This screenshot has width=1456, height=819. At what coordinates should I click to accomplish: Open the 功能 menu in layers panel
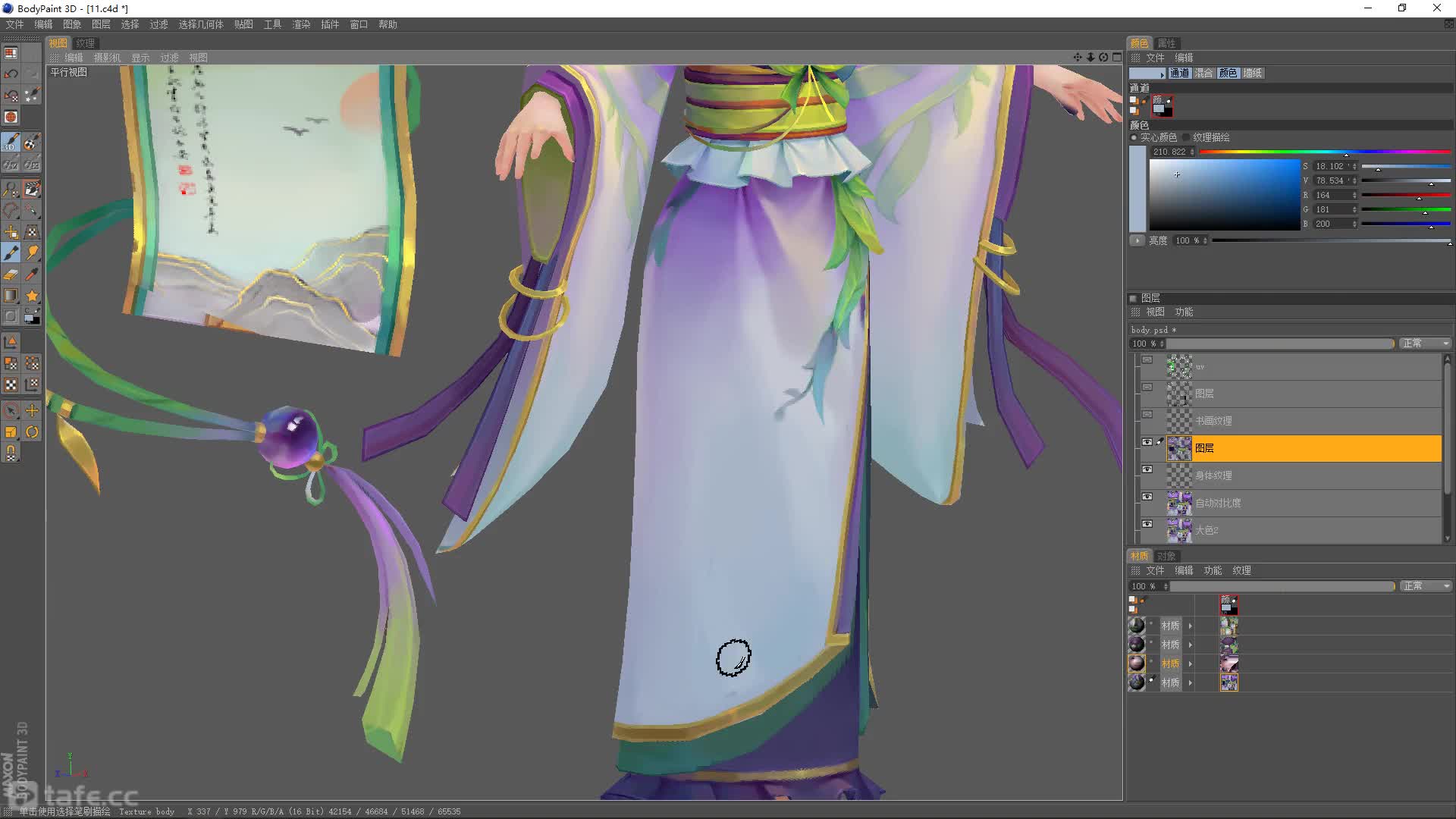pos(1184,312)
